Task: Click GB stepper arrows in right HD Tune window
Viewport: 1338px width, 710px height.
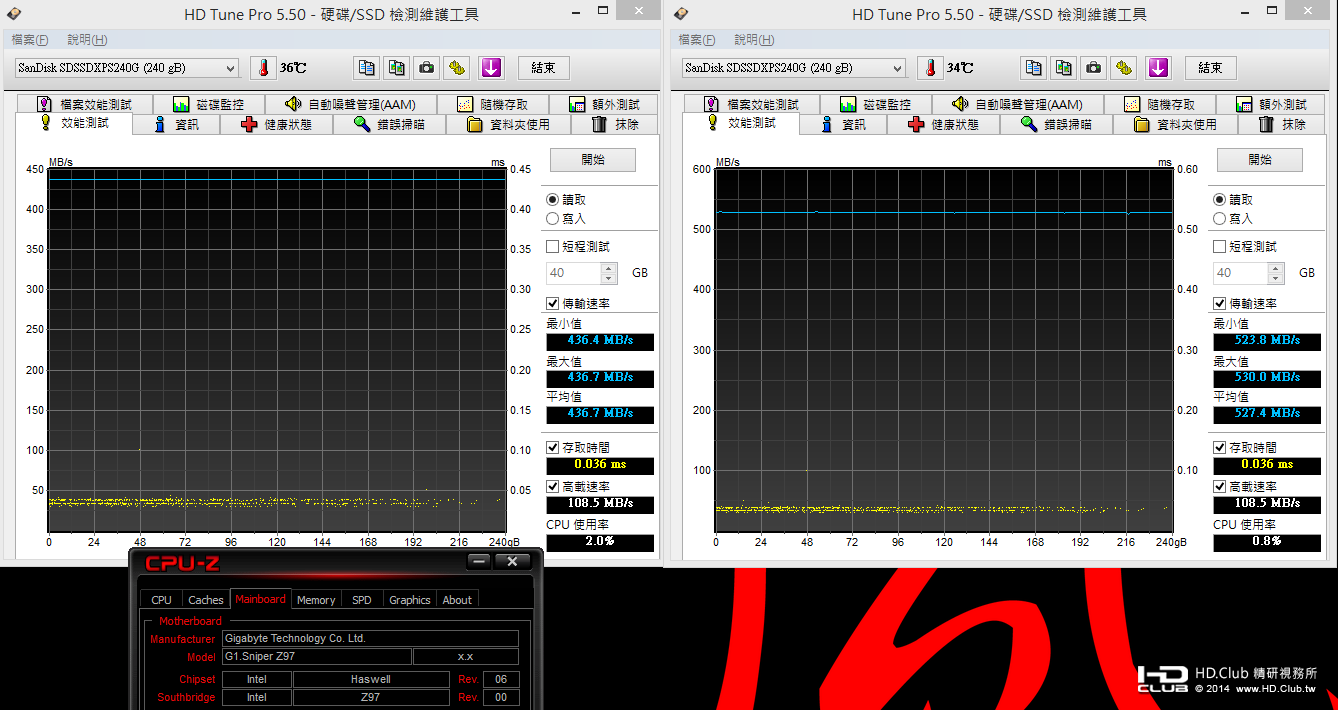Action: tap(1276, 273)
